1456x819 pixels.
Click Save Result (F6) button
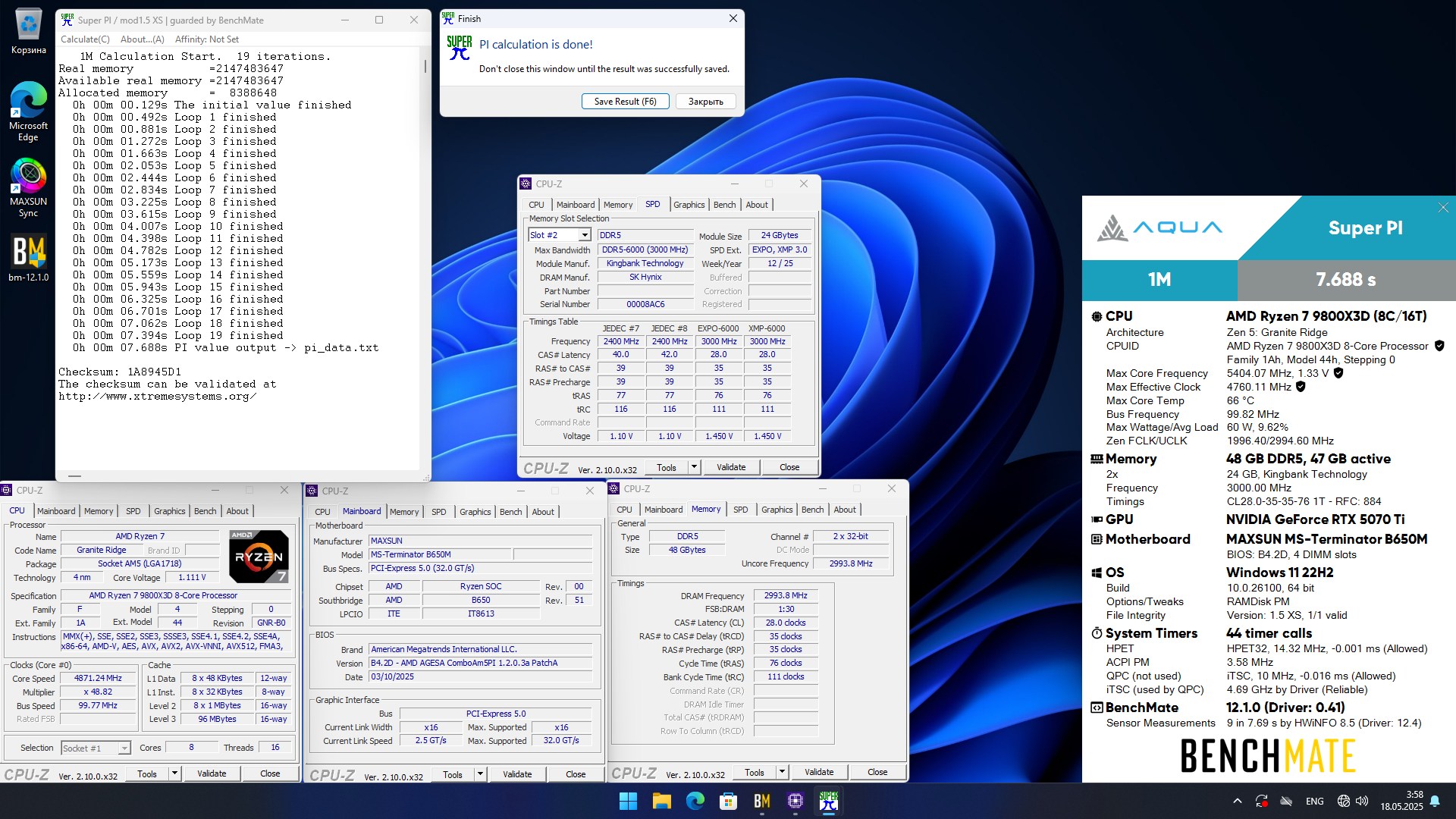(625, 102)
